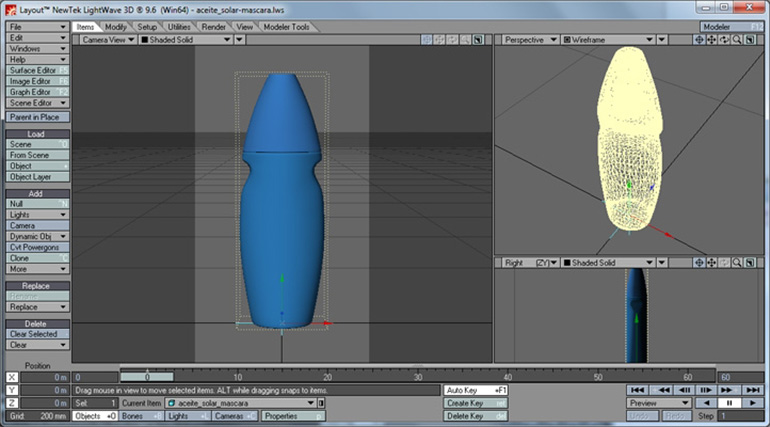Viewport: 770px width, 427px height.
Task: Click the Properties button
Action: coord(292,416)
